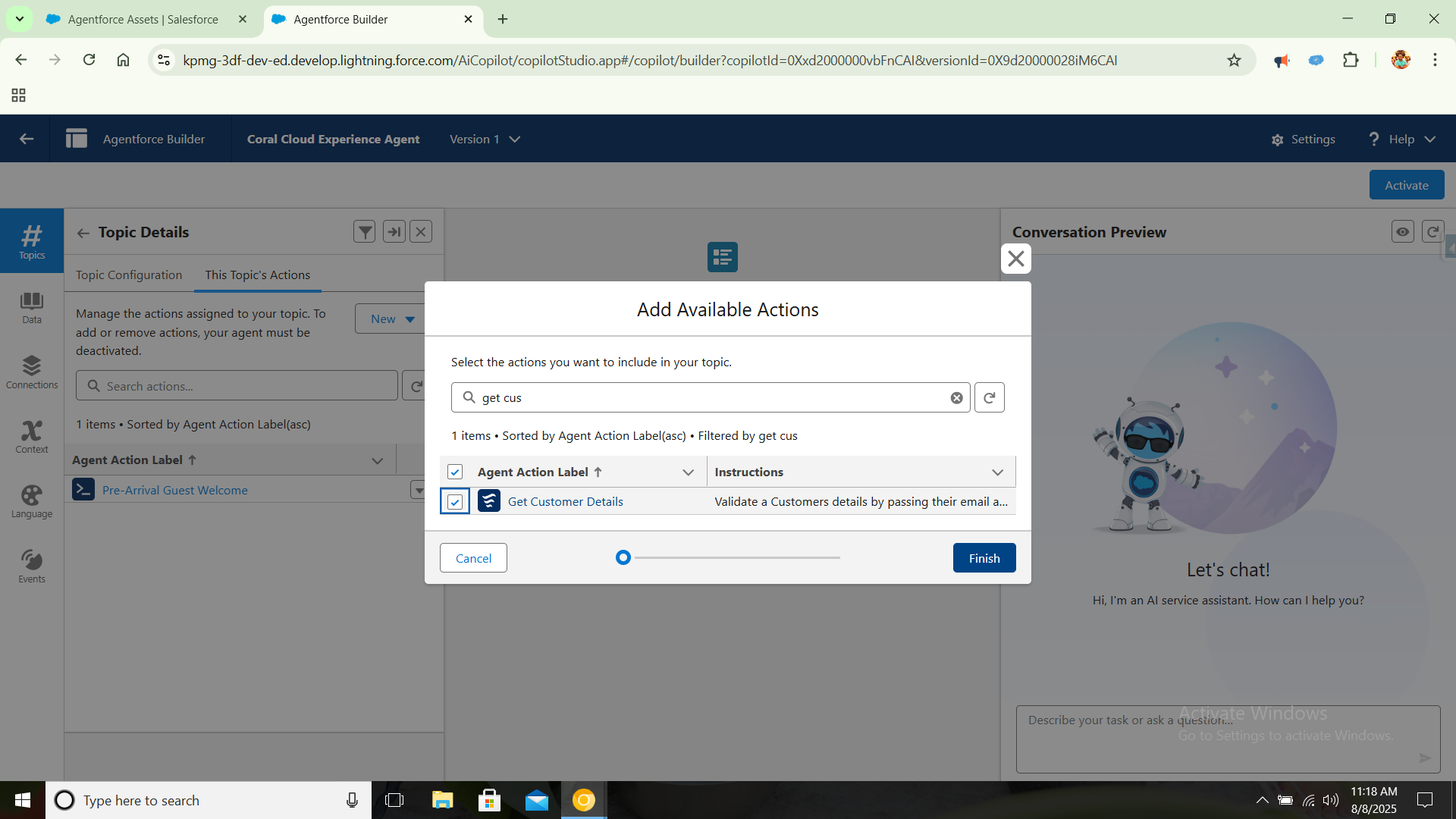Open the Connections sidebar panel
The width and height of the screenshot is (1456, 819).
tap(31, 372)
